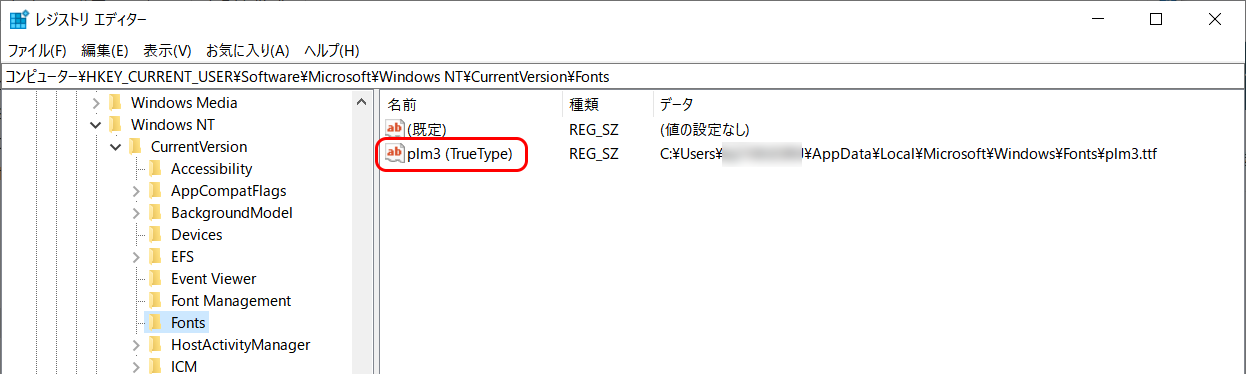The height and width of the screenshot is (374, 1246).
Task: Open the お気に入り(A) menu
Action: (247, 50)
